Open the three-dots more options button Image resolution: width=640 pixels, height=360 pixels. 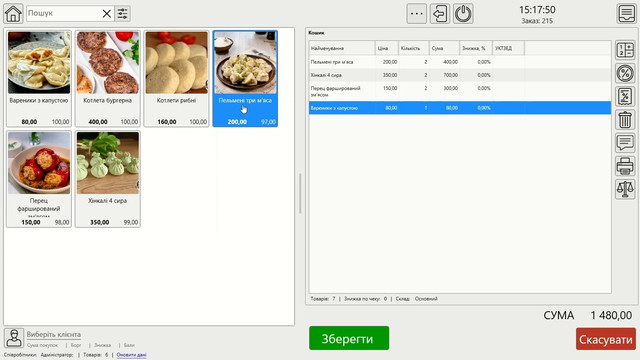417,13
